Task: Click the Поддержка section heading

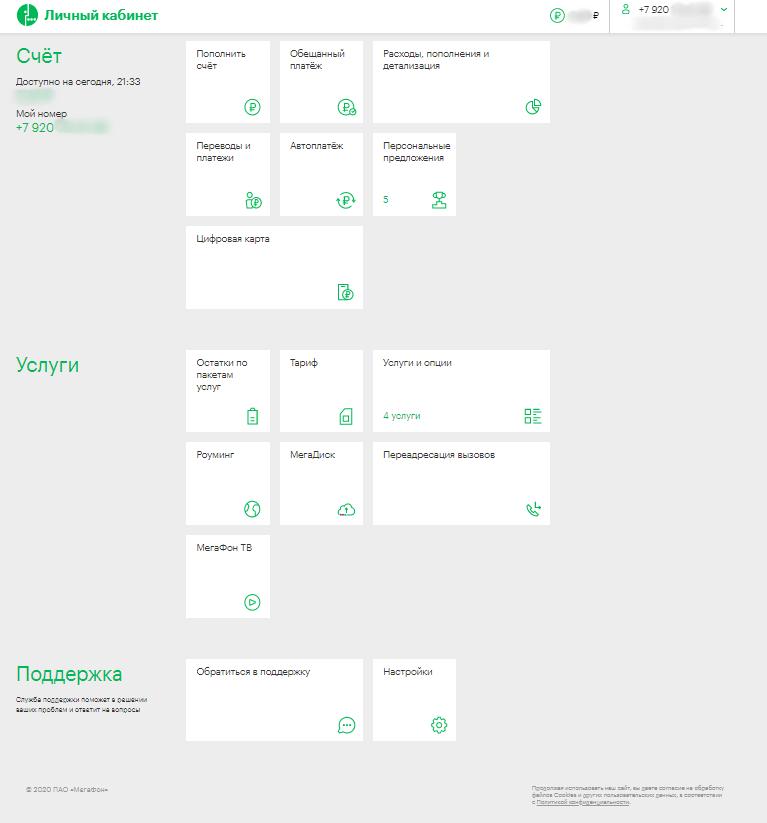Action: coord(69,674)
